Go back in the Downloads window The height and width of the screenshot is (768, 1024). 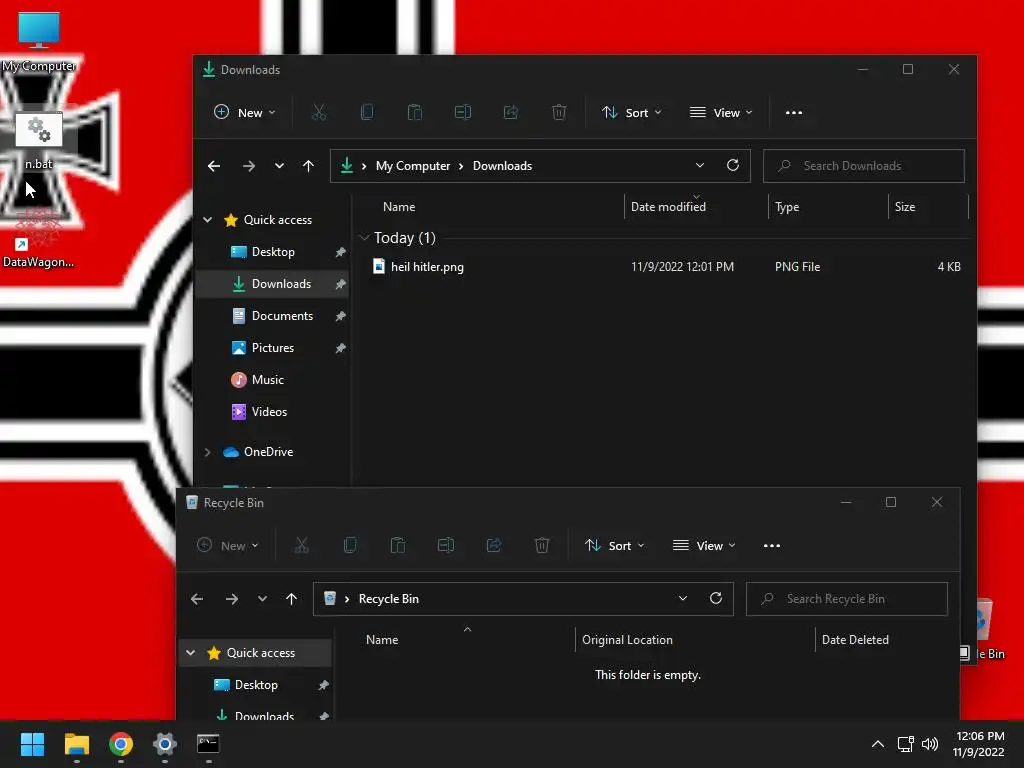point(214,166)
